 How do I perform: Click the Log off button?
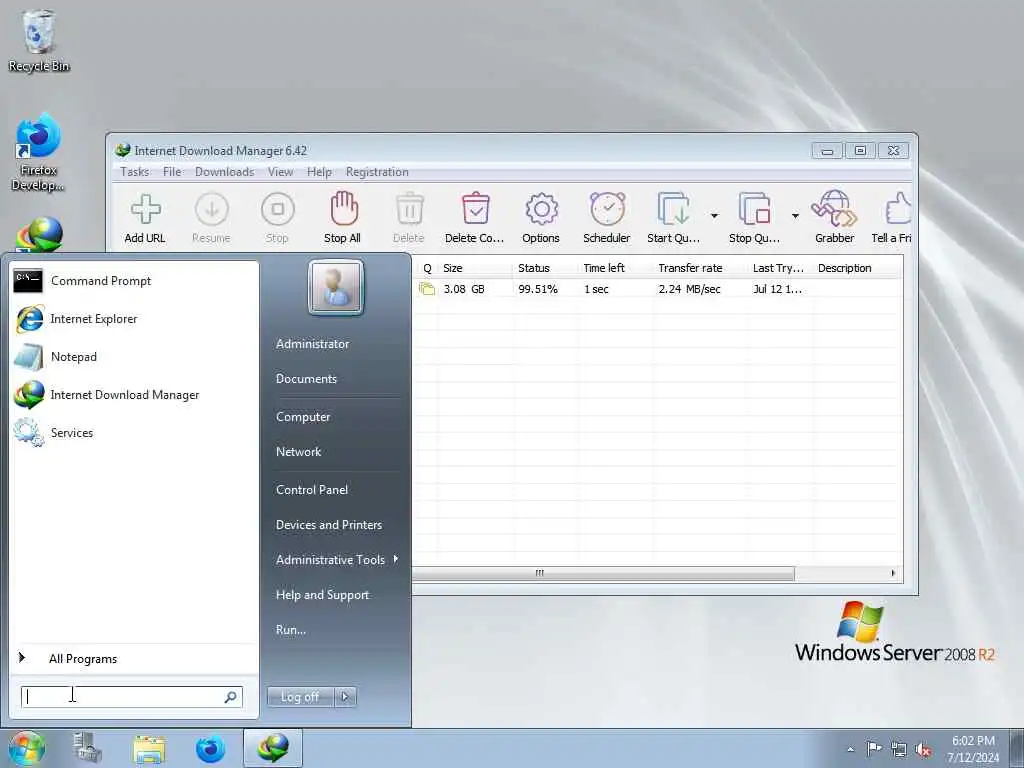[300, 697]
